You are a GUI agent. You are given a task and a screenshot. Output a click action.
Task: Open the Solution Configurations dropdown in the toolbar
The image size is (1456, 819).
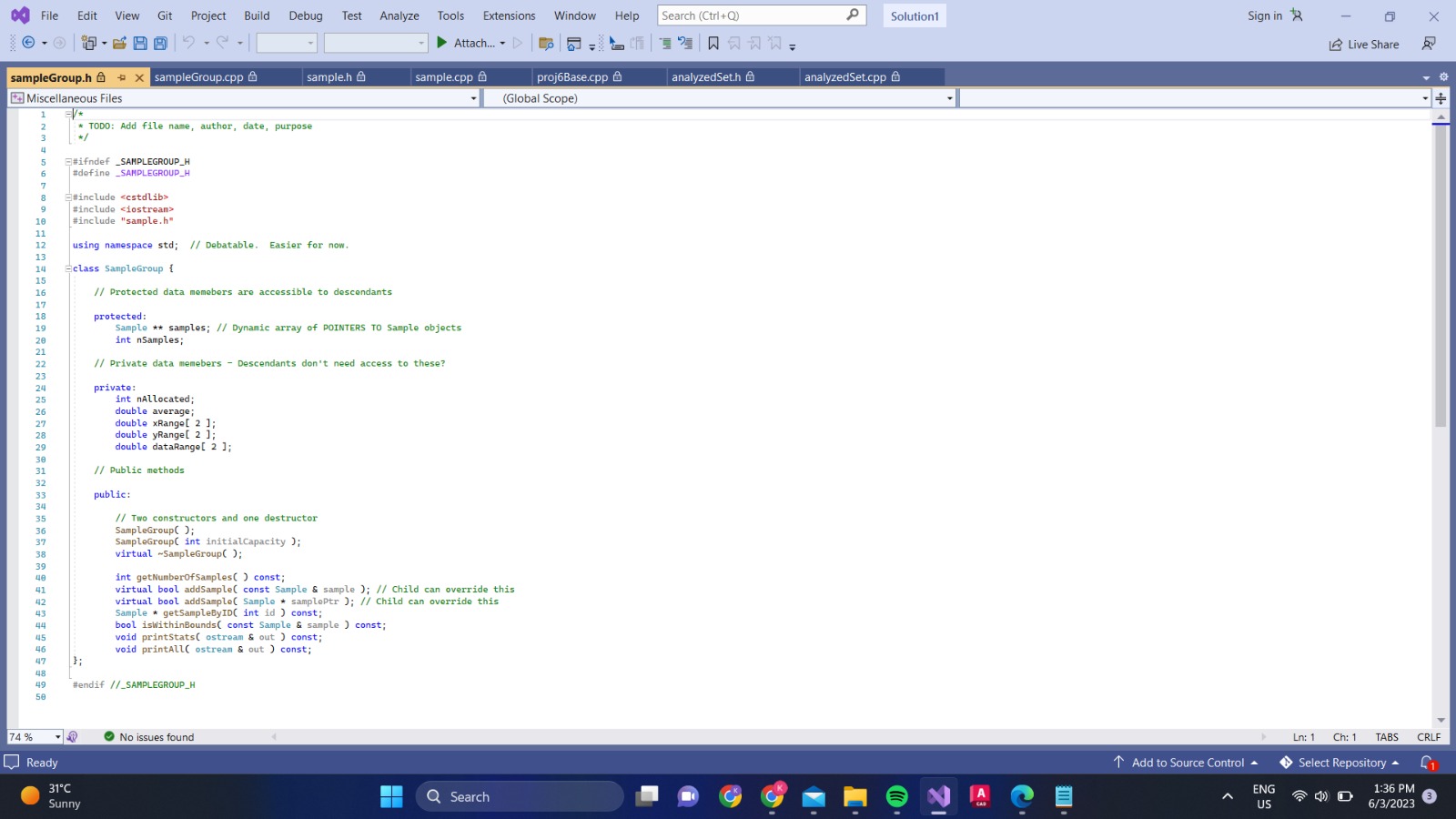click(286, 43)
